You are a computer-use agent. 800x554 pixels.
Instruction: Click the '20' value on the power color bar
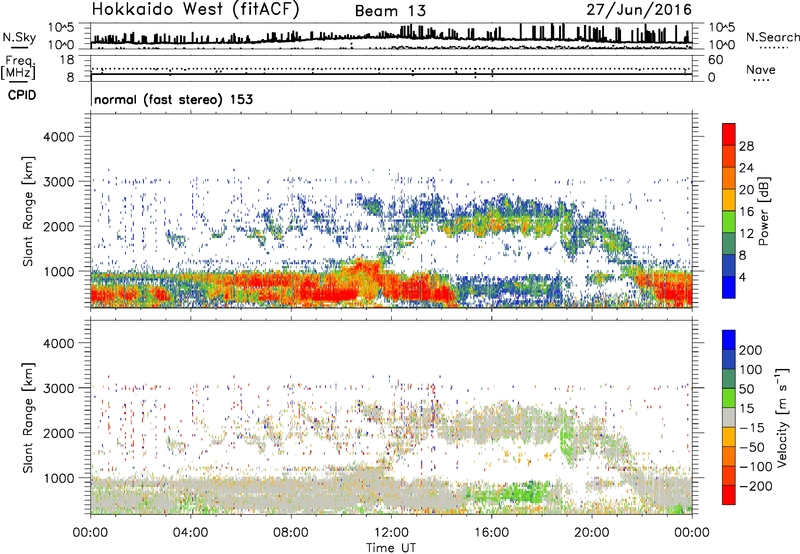pos(746,190)
